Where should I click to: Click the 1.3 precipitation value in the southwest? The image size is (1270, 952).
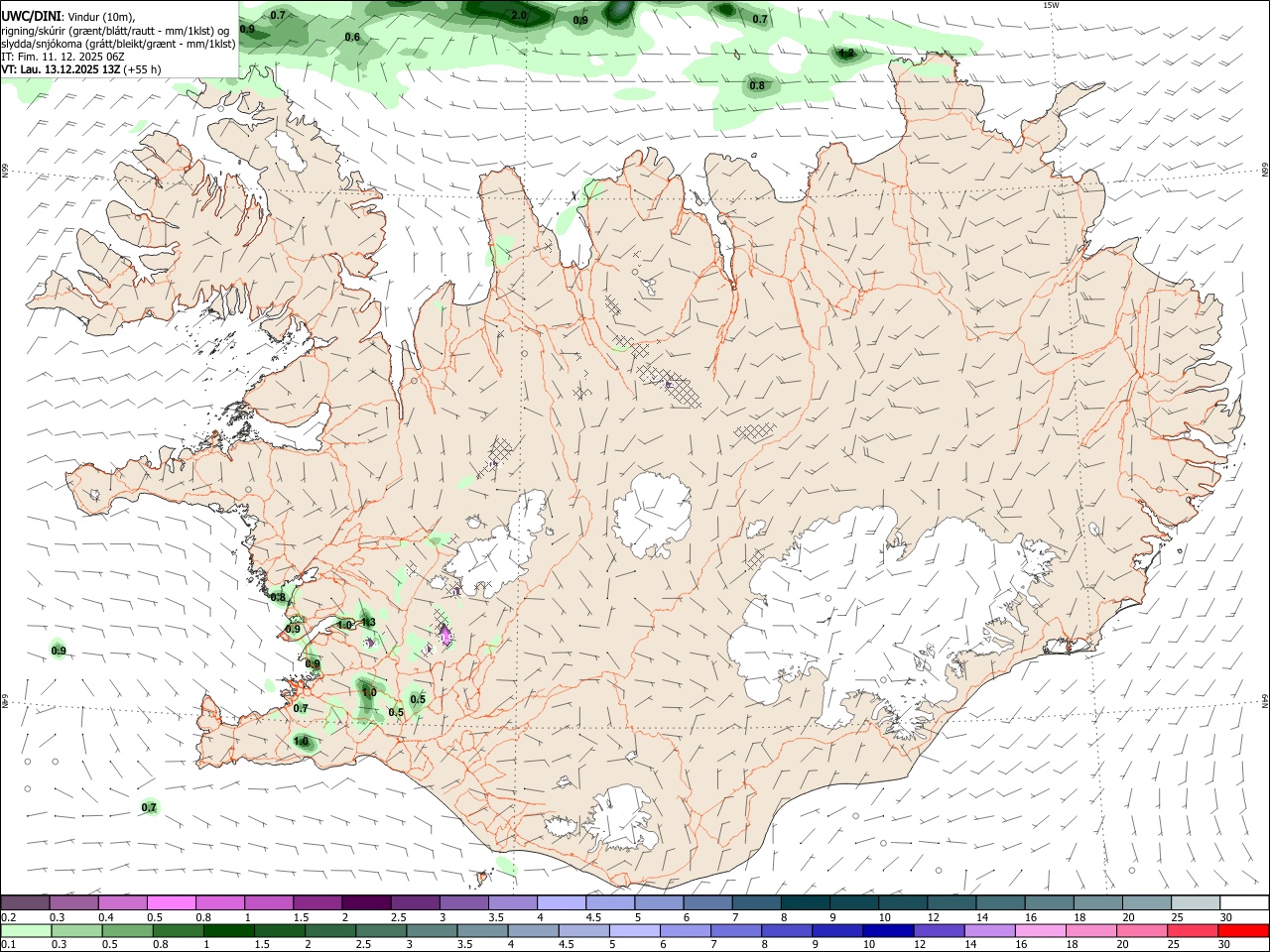[368, 623]
